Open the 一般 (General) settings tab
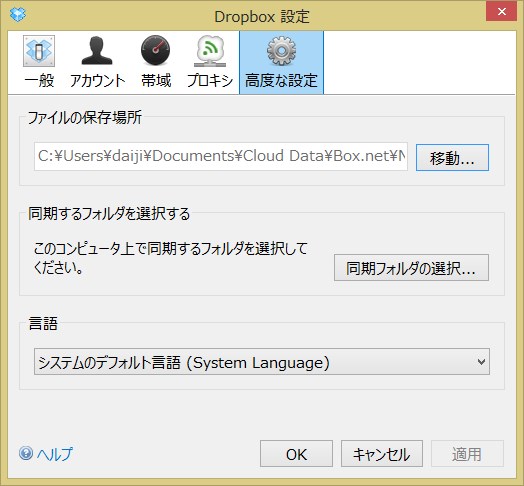 39,63
